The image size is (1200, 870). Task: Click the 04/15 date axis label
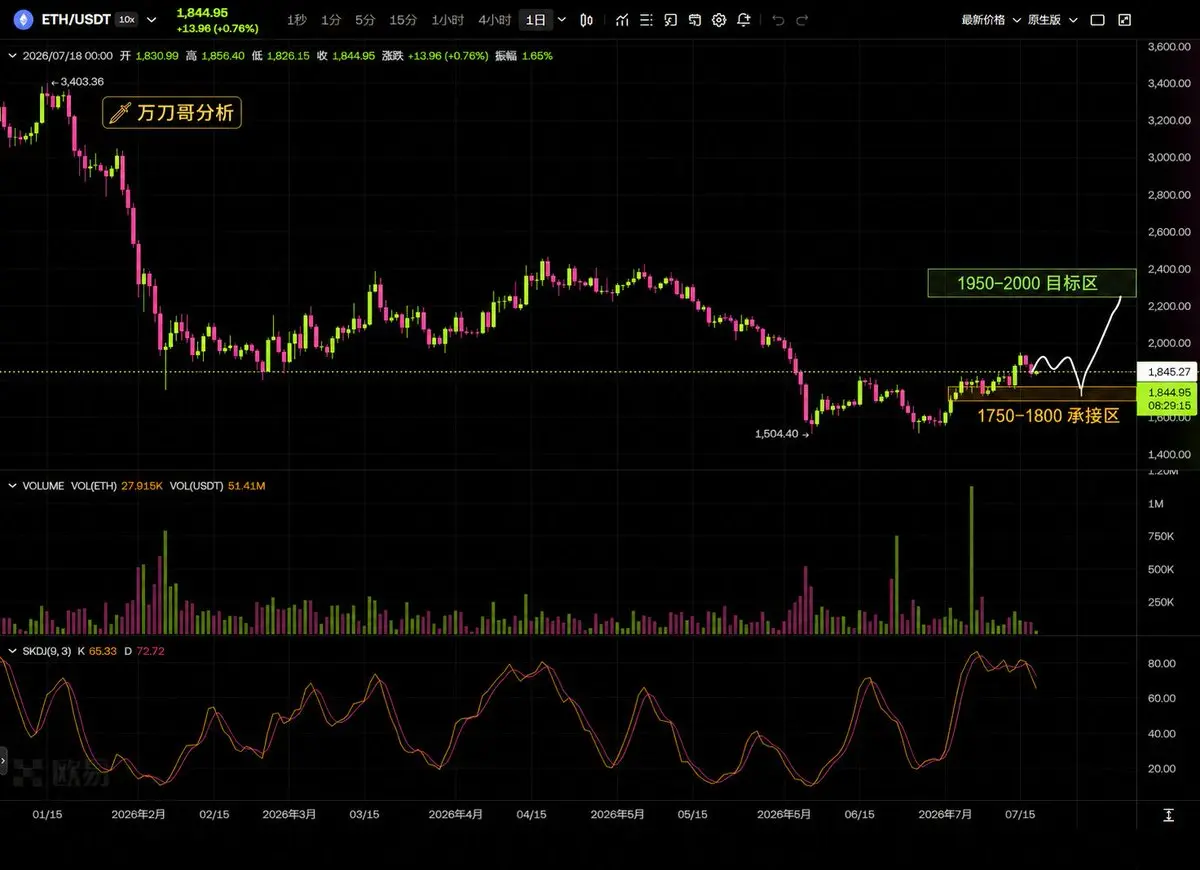point(530,815)
